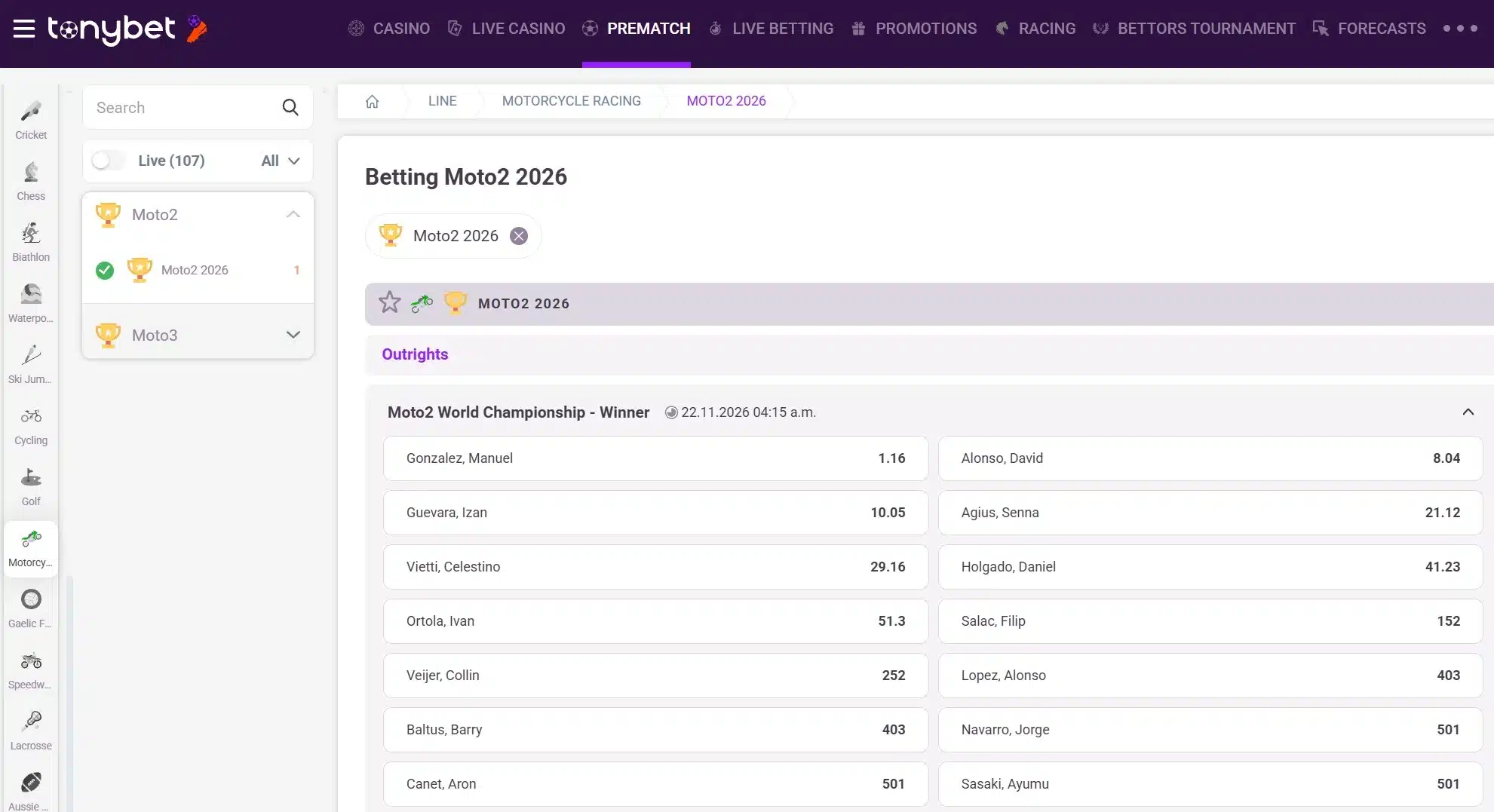Toggle the Live (107) switch
The image size is (1494, 812).
[109, 161]
